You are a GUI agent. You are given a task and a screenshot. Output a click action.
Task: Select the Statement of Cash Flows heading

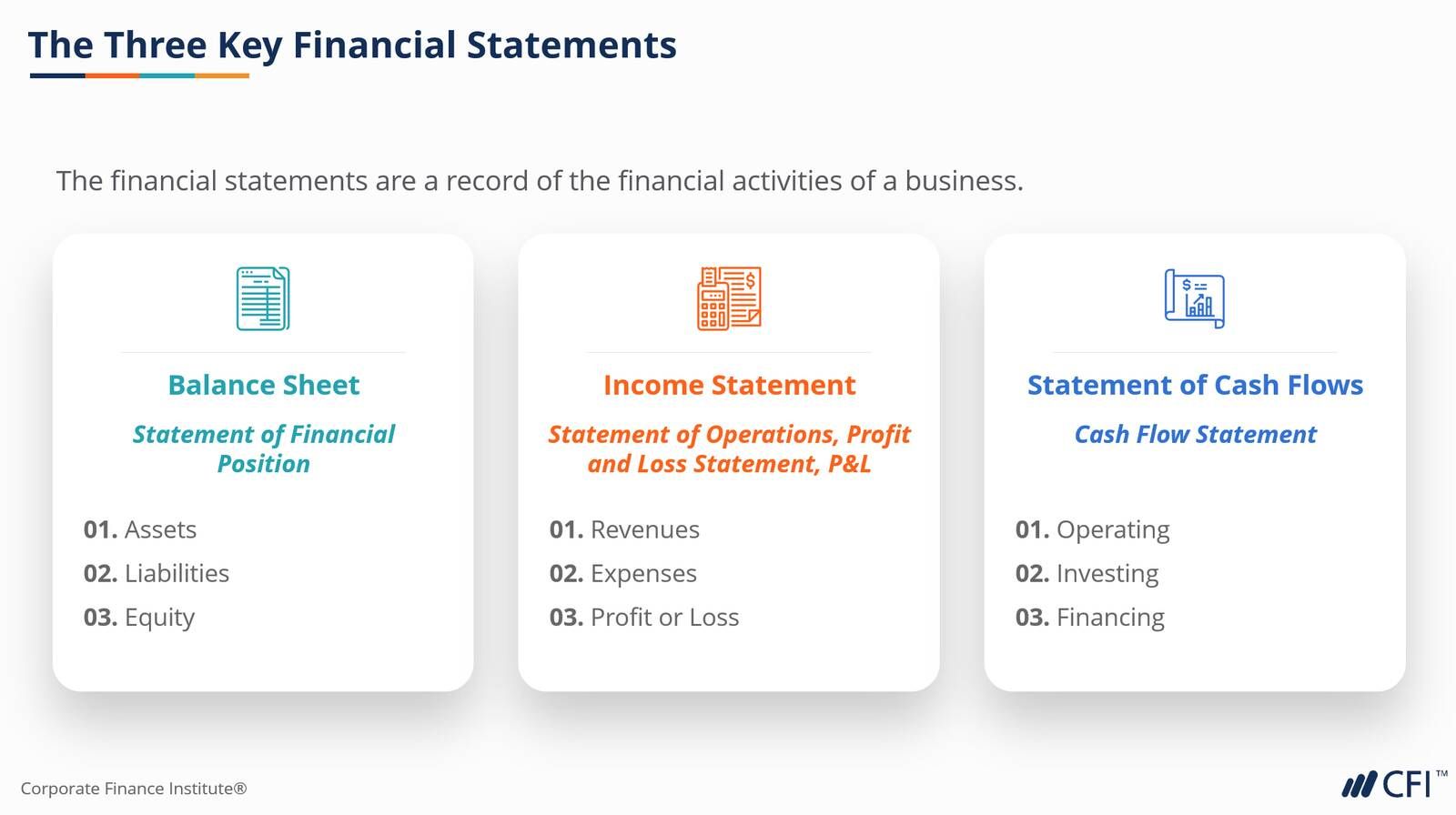click(1195, 385)
